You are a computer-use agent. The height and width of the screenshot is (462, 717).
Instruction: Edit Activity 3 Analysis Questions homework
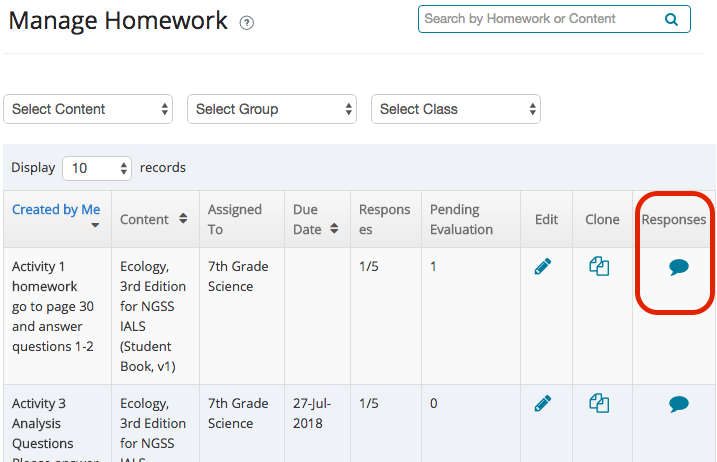click(543, 404)
